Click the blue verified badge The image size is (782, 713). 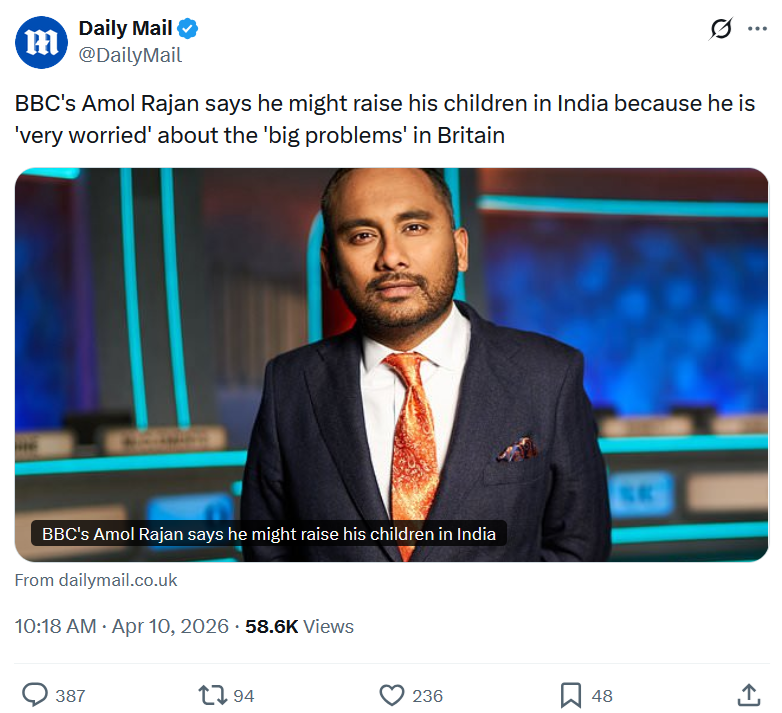[x=188, y=29]
